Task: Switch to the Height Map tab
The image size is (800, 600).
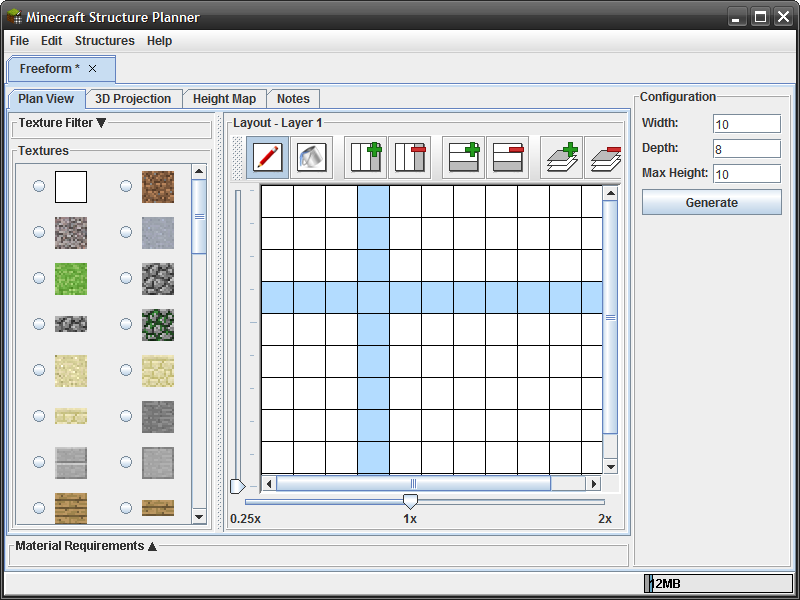Action: coord(224,99)
